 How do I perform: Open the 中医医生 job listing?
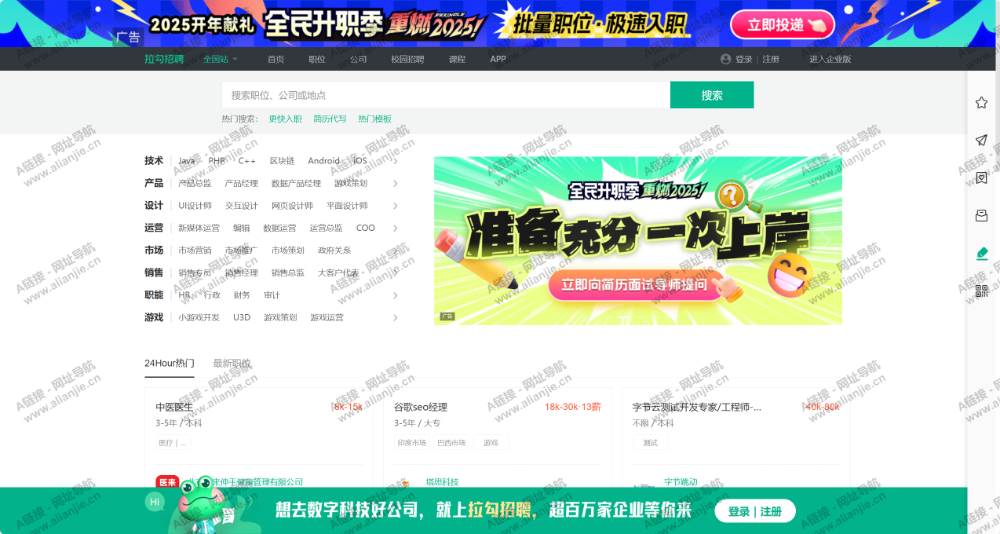click(x=174, y=407)
